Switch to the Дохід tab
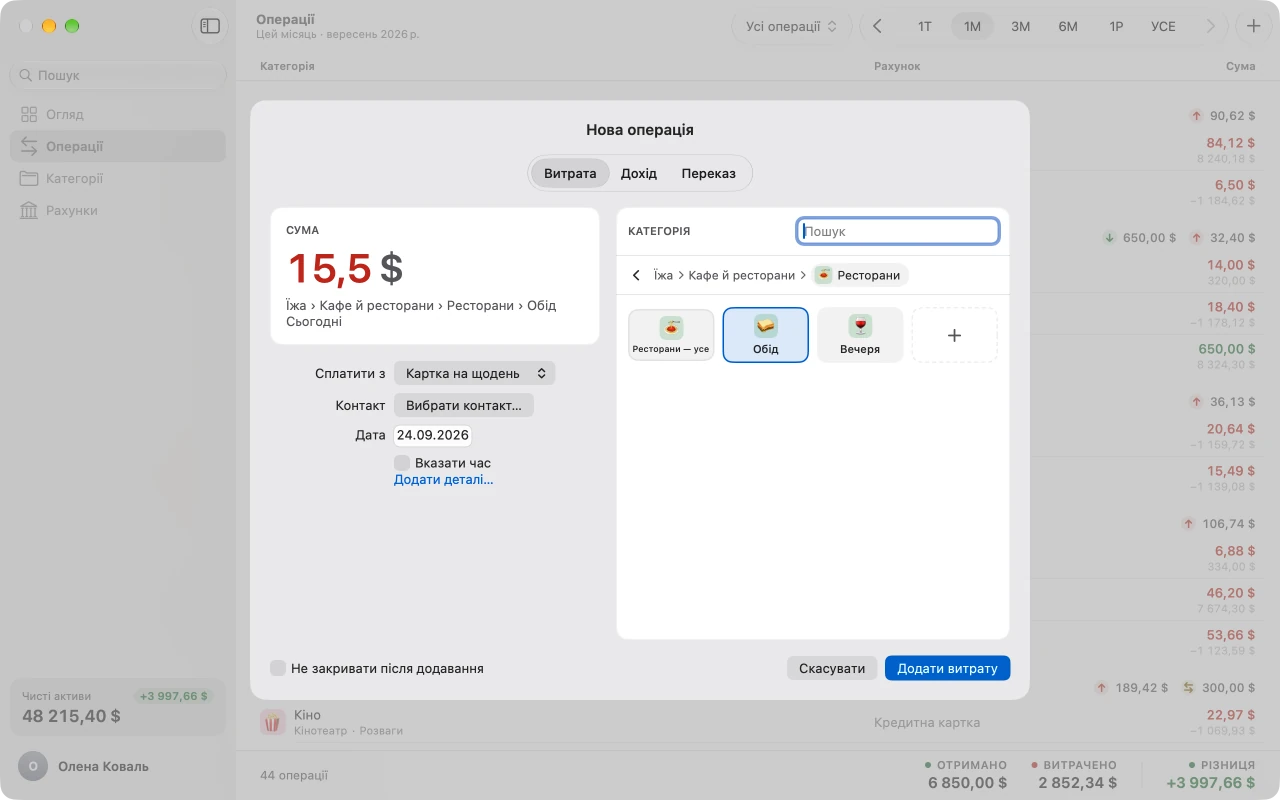The height and width of the screenshot is (800, 1280). (x=639, y=173)
